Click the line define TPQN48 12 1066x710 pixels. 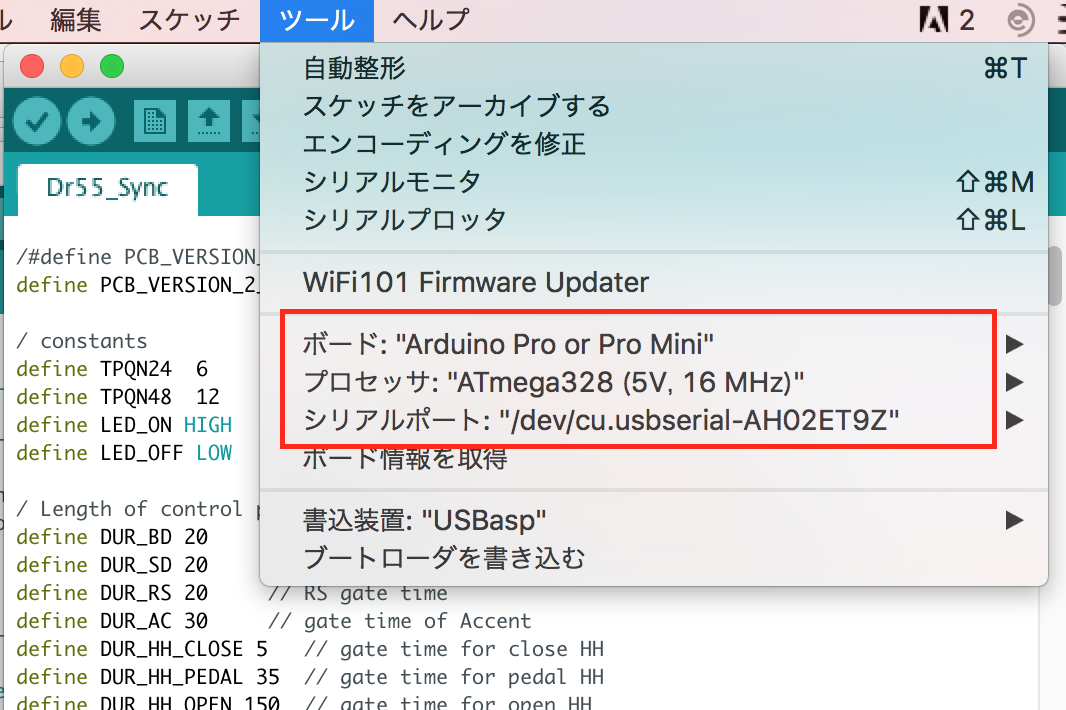point(118,397)
